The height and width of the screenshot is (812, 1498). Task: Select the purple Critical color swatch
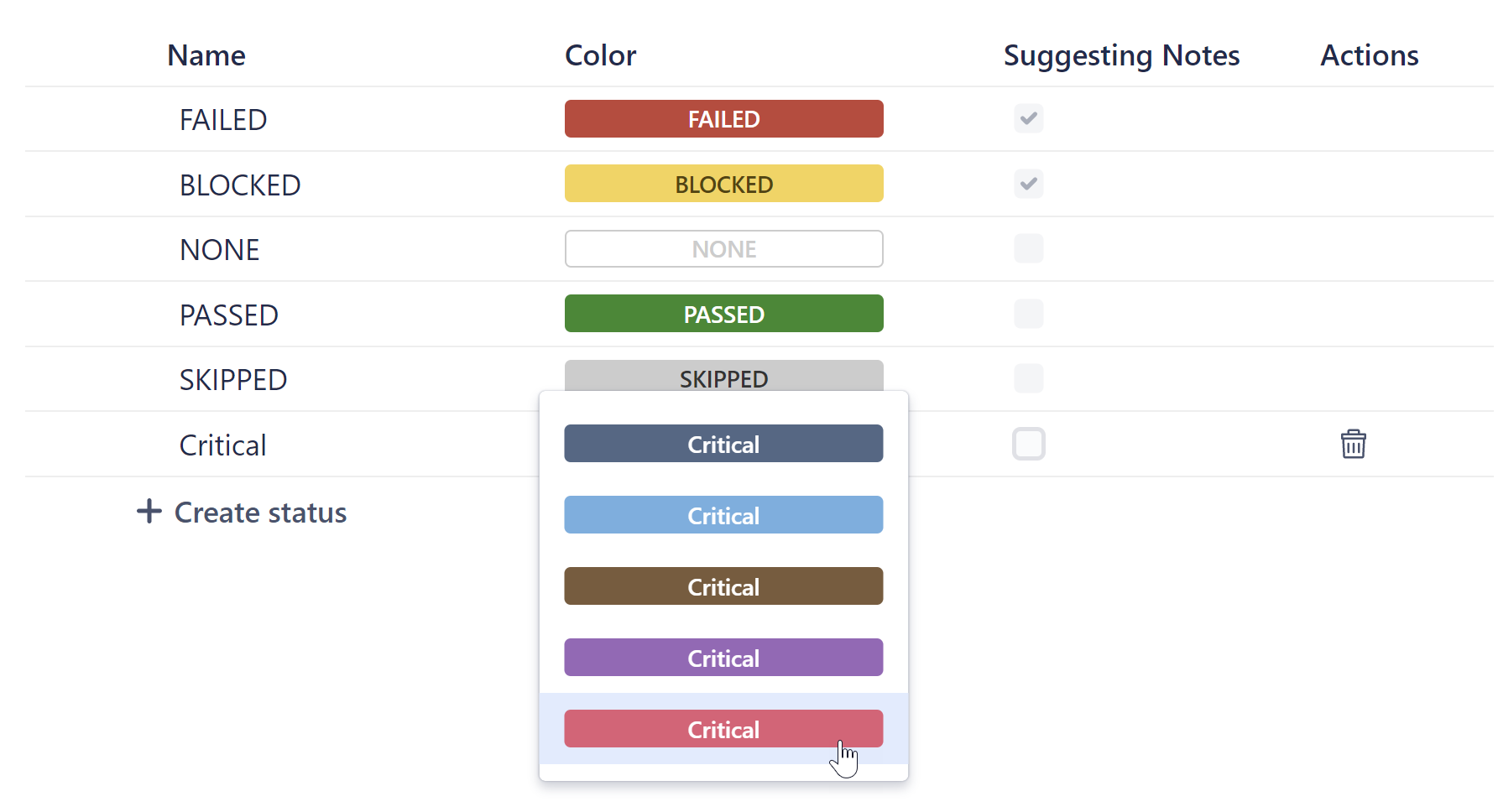[x=723, y=657]
